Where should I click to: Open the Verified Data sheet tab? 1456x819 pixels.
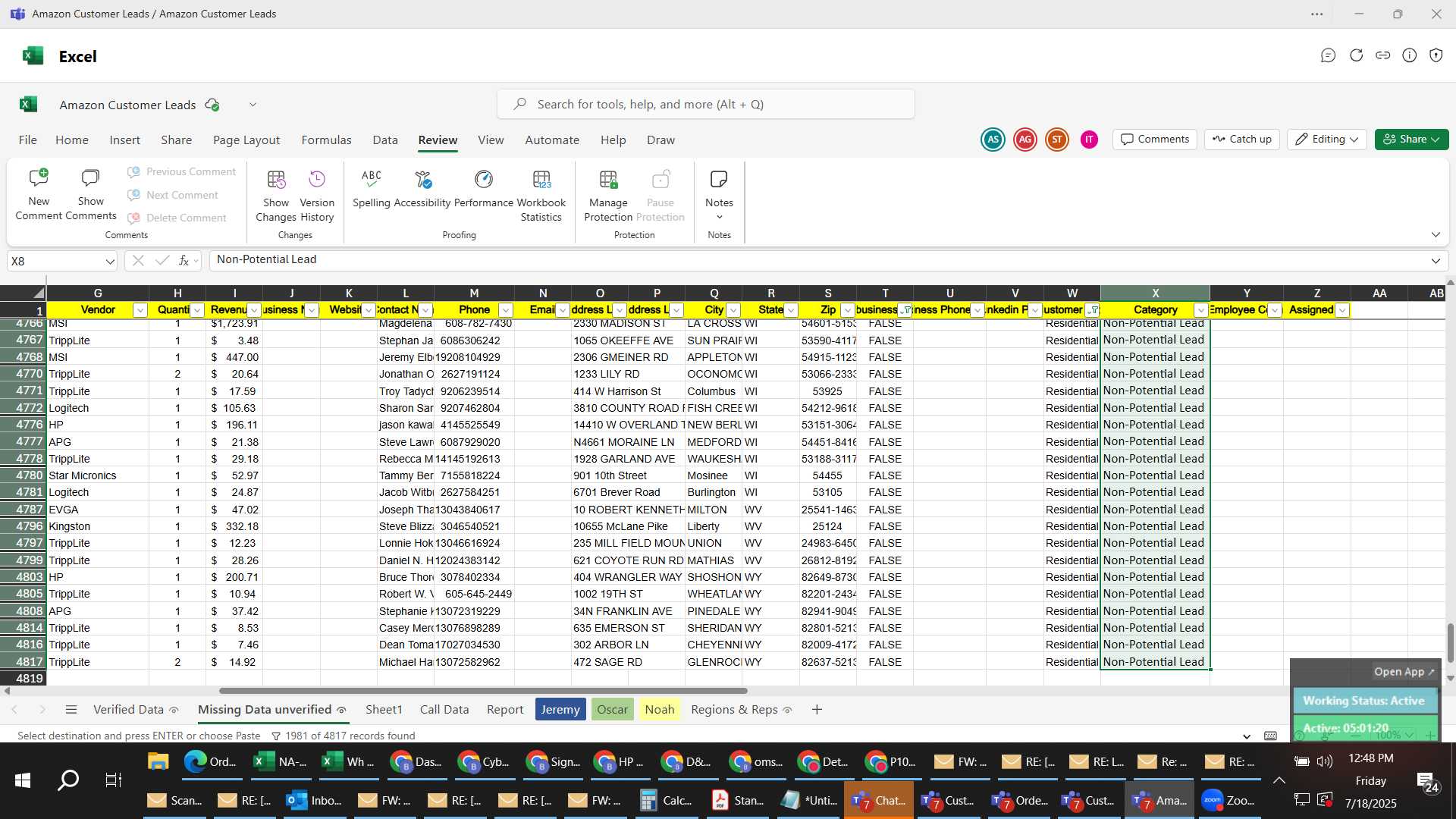[136, 710]
